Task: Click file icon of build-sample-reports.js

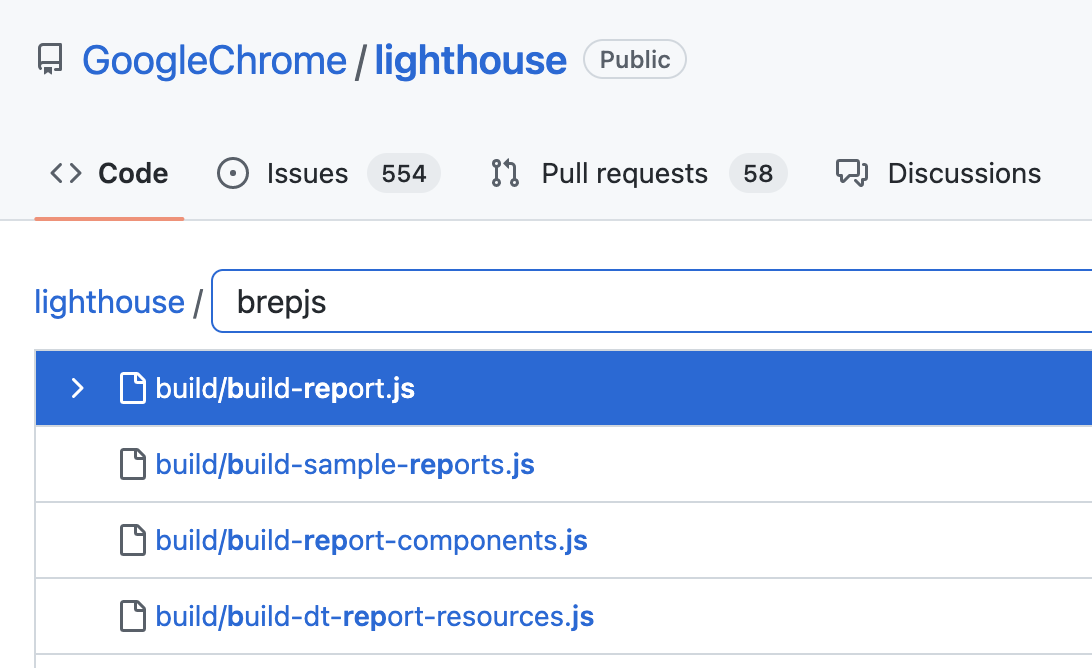Action: click(x=132, y=465)
